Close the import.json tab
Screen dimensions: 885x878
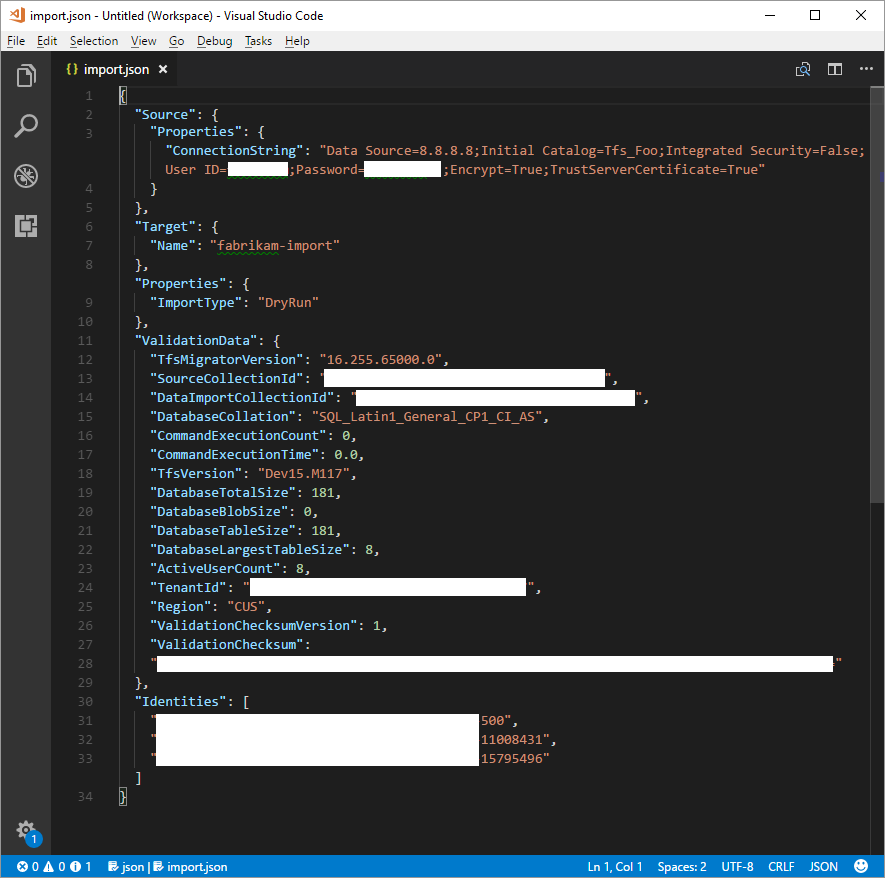click(x=163, y=69)
